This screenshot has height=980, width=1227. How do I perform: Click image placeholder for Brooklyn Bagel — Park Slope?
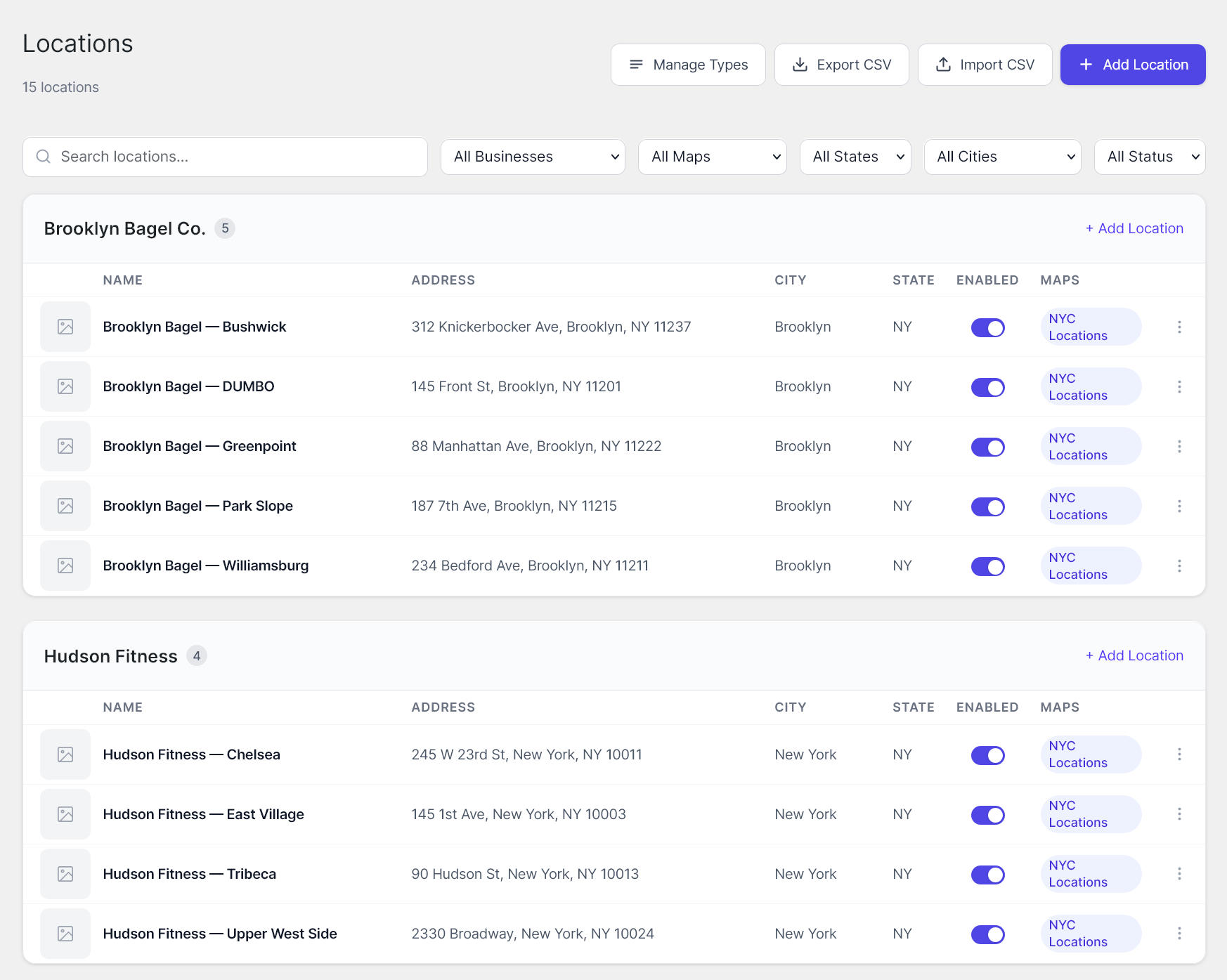click(x=65, y=506)
